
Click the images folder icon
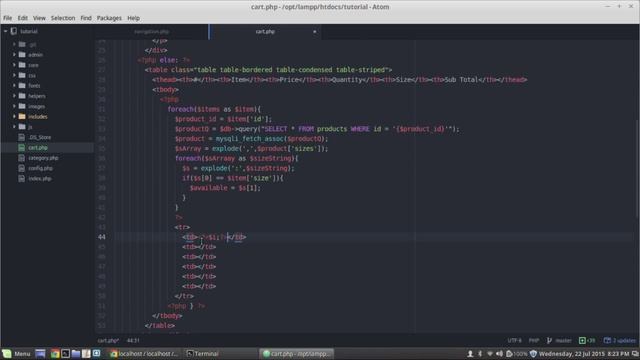tap(22, 106)
